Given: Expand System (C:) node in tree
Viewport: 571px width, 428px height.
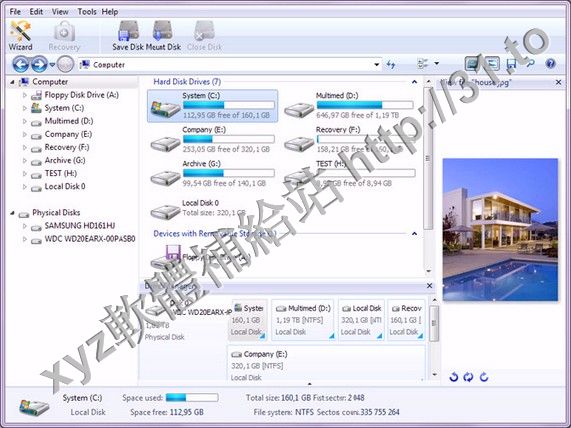Looking at the screenshot, I should pyautogui.click(x=24, y=109).
